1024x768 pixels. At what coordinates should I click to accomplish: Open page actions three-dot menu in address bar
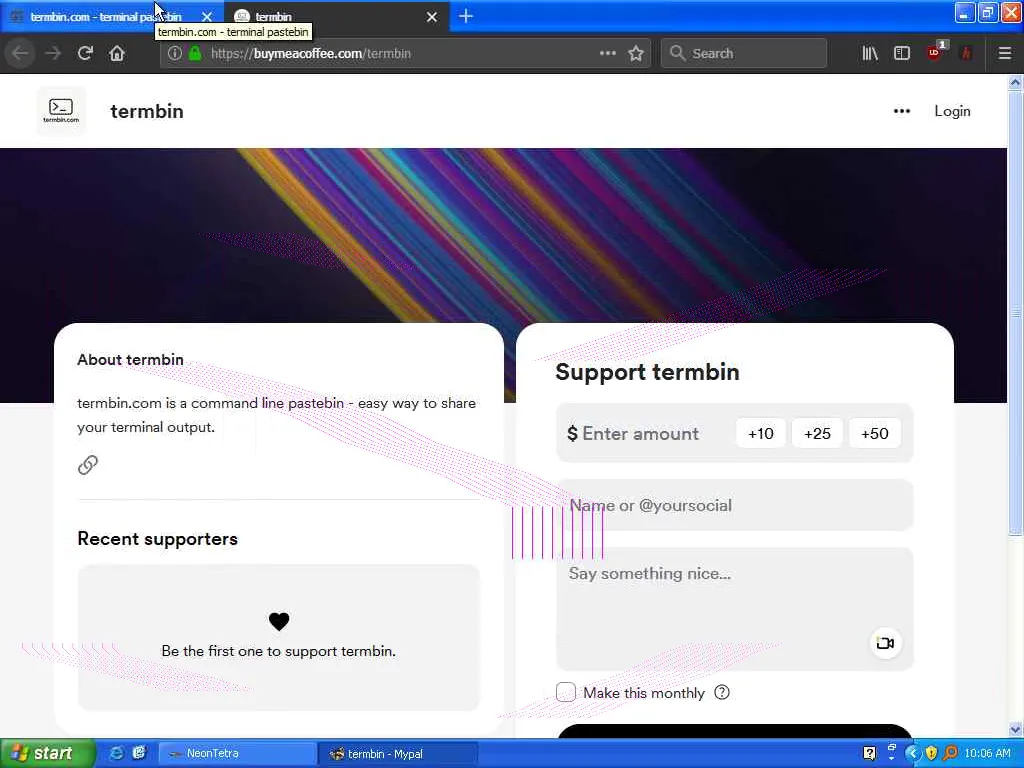[x=607, y=53]
